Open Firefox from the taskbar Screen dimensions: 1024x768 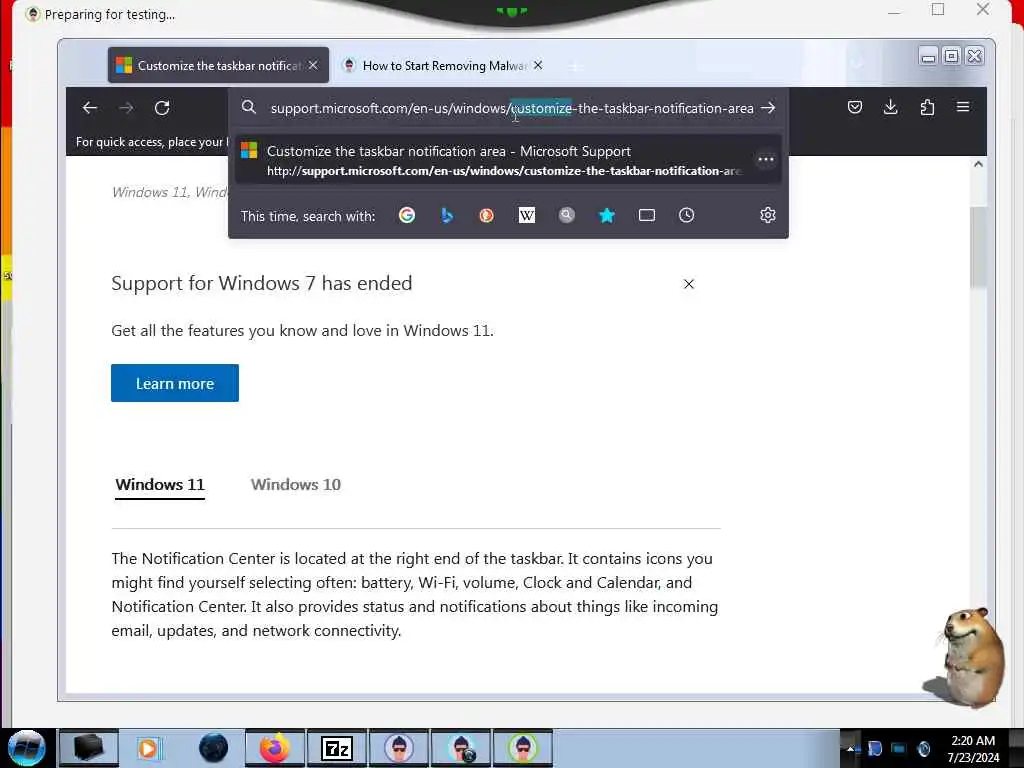[274, 748]
